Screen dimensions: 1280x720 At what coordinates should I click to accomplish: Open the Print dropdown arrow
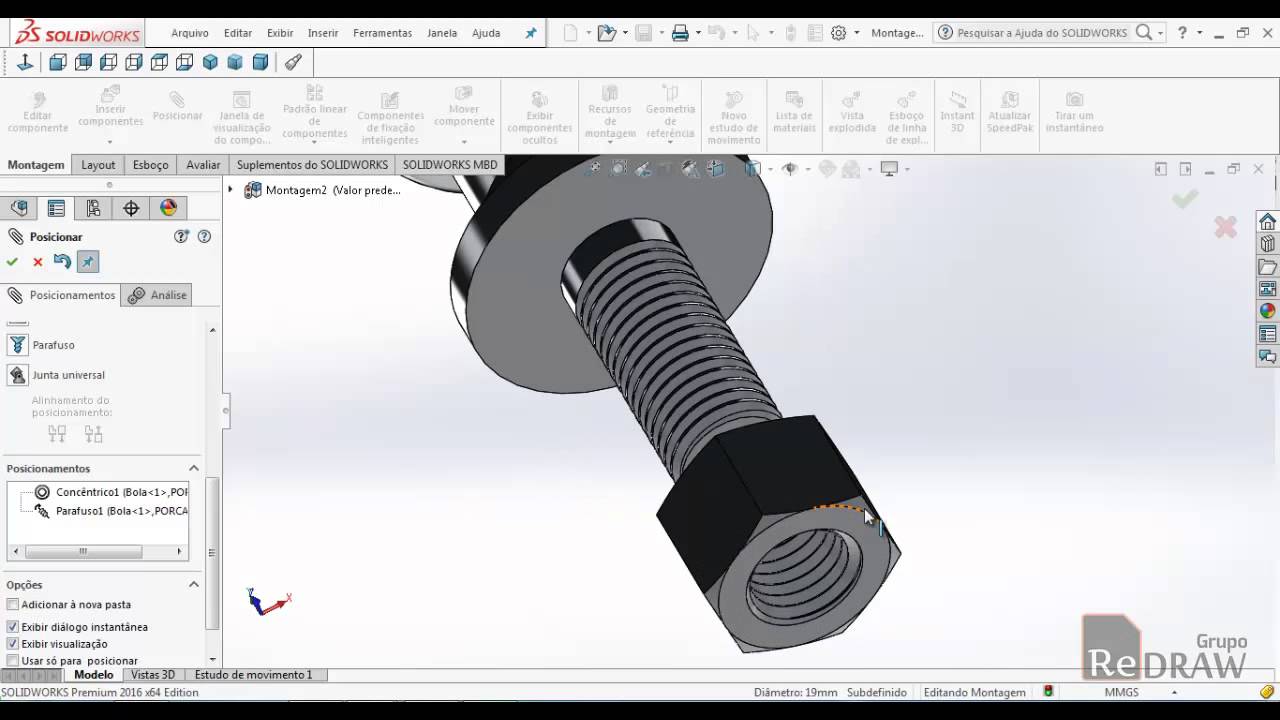(x=698, y=33)
